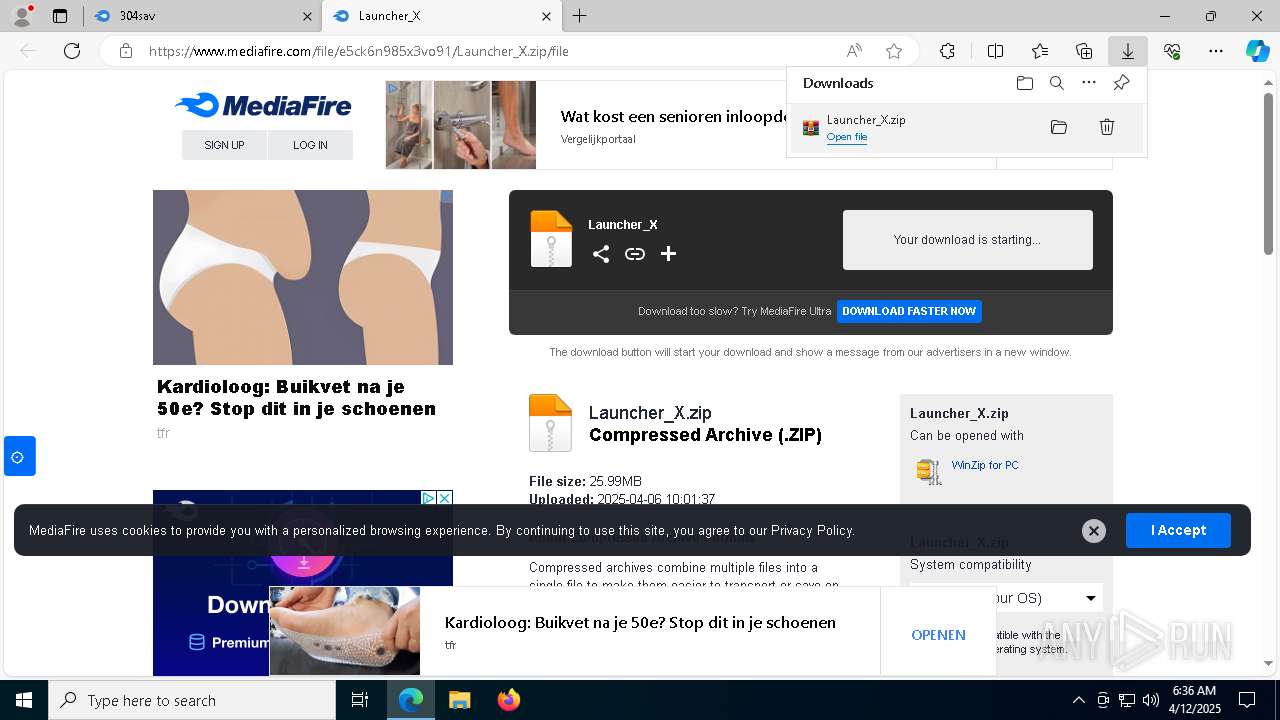Open more options in Downloads panel
Viewport: 1280px width, 720px height.
pos(1089,83)
